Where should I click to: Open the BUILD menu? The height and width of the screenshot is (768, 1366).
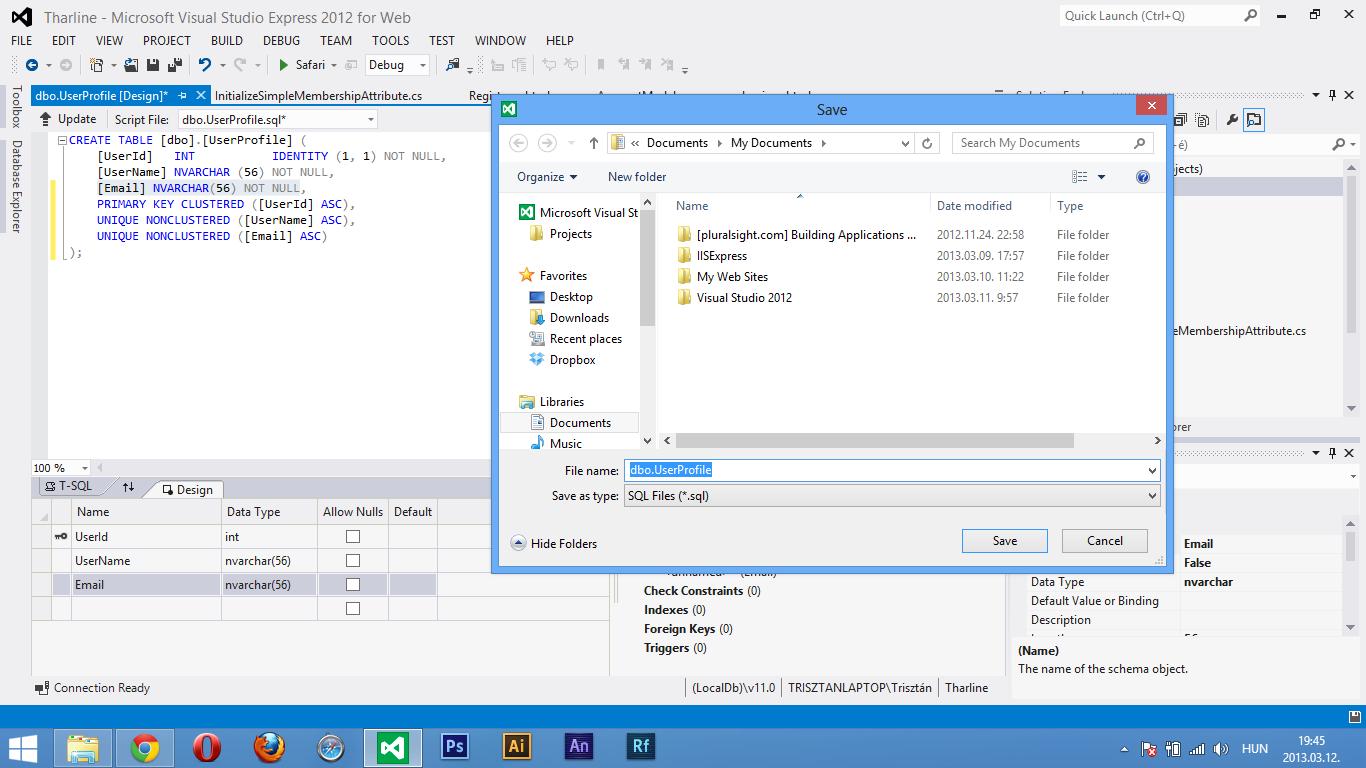click(x=227, y=41)
